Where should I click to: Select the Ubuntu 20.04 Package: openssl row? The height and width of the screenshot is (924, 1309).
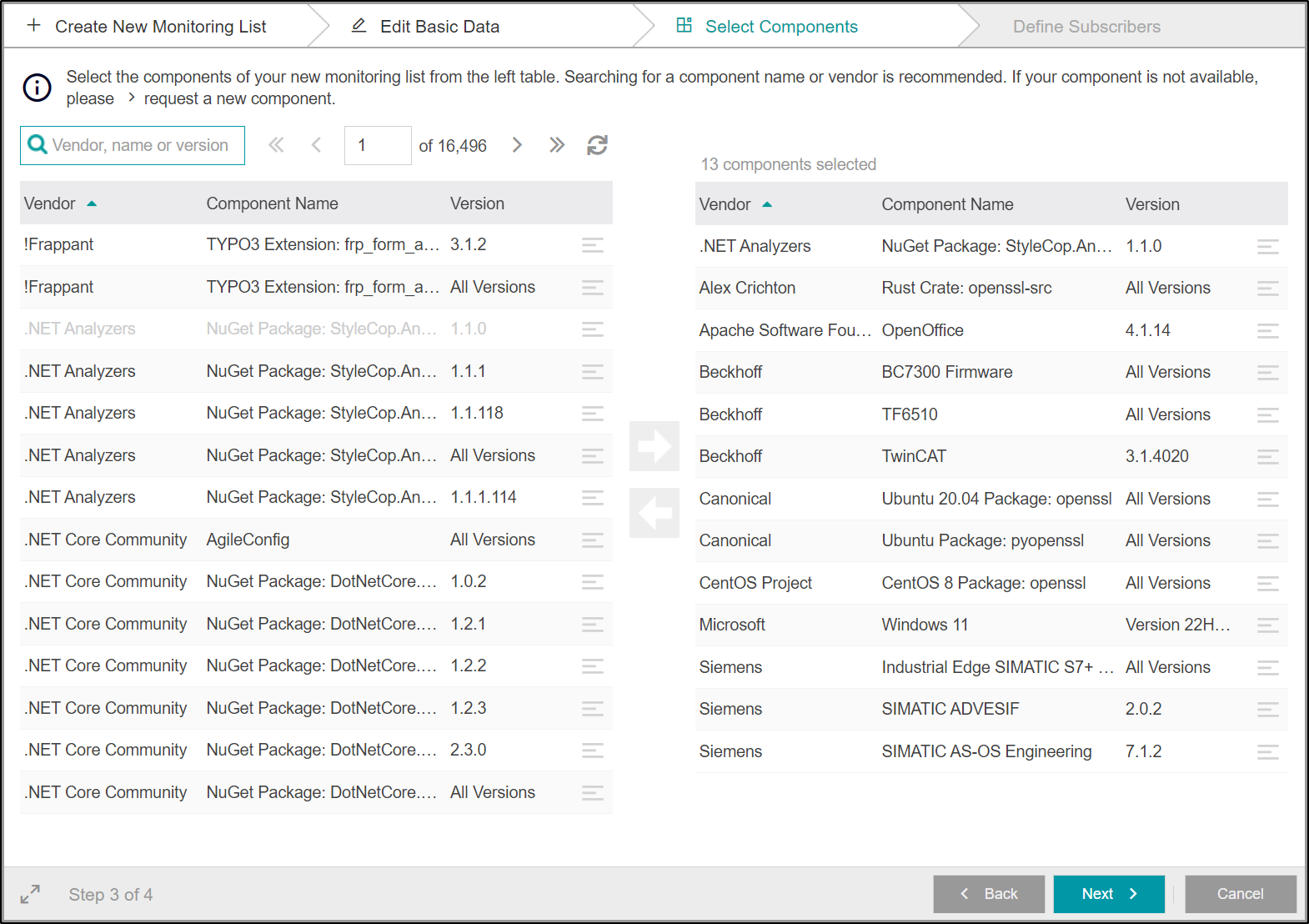(x=991, y=499)
